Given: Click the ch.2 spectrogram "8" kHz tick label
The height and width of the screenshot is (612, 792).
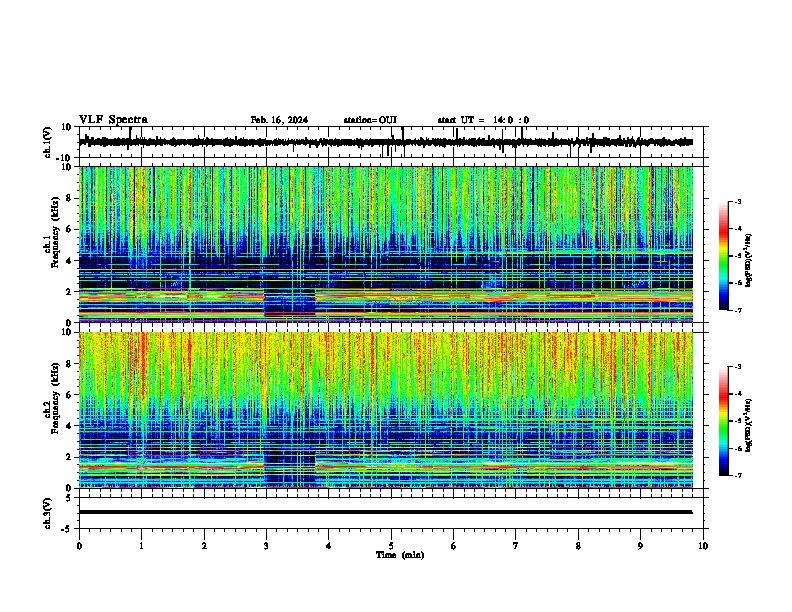Looking at the screenshot, I should 69,364.
